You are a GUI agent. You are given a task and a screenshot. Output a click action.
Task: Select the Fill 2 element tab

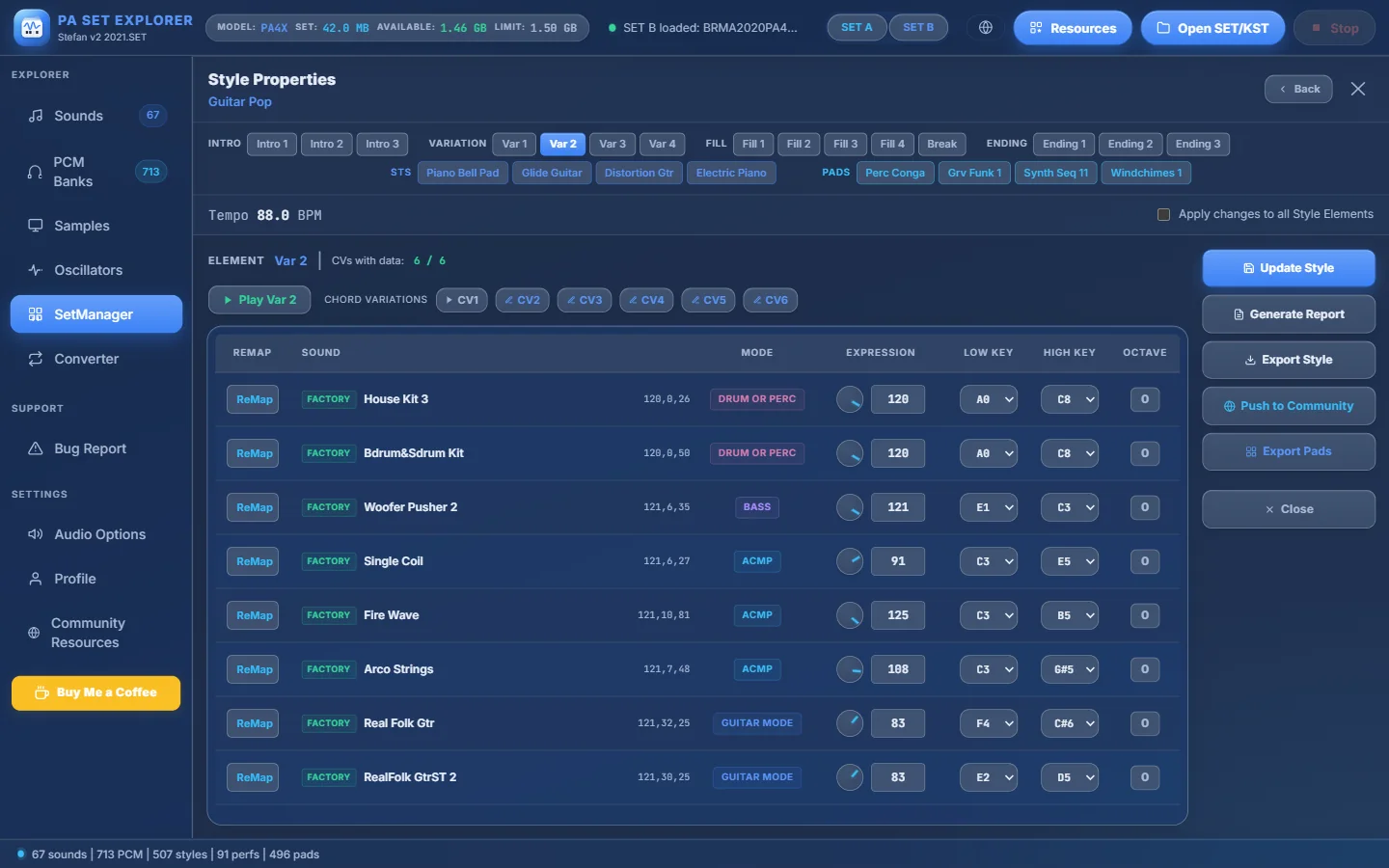pos(799,144)
